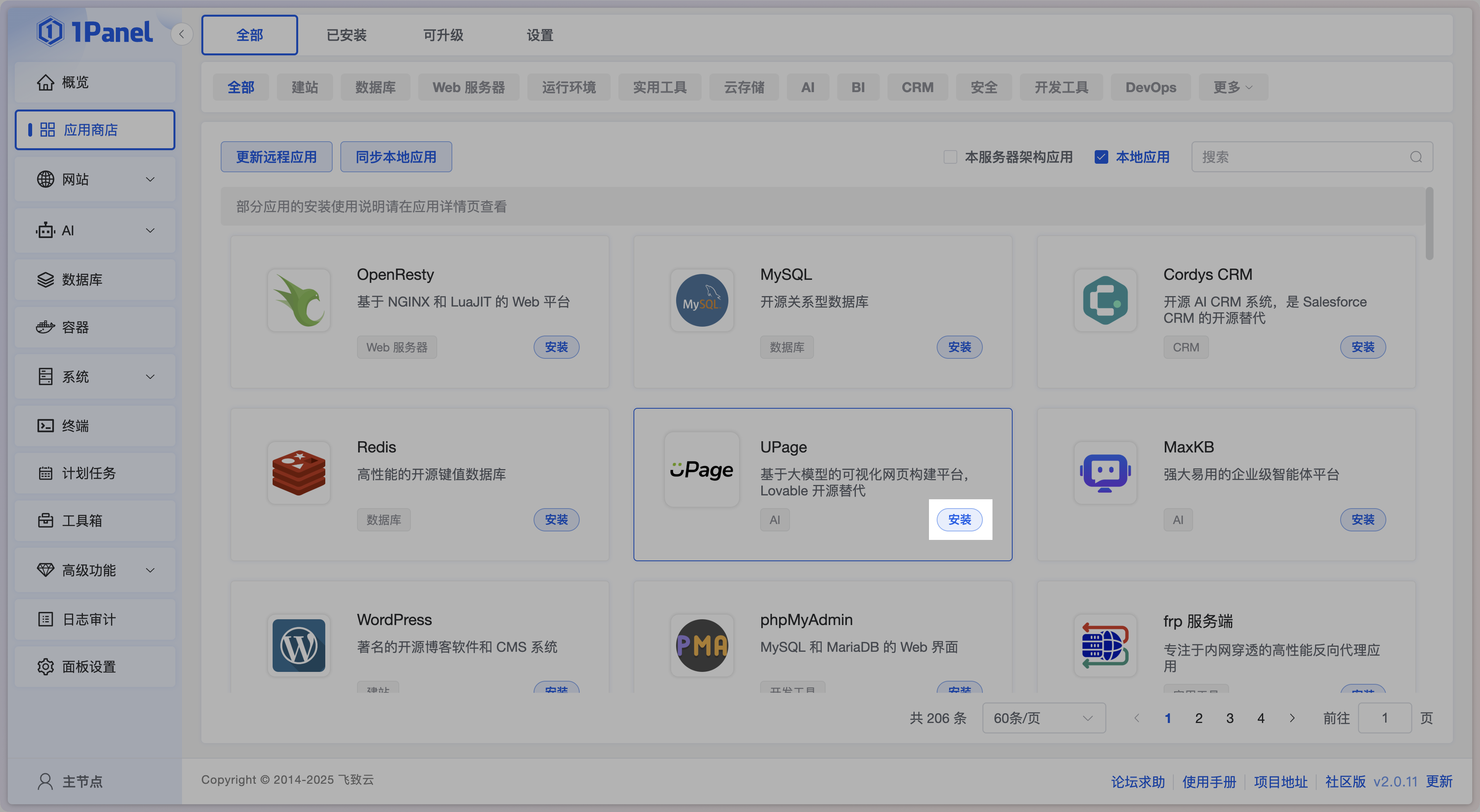Click the WordPress app logo
Image resolution: width=1480 pixels, height=812 pixels.
[298, 645]
